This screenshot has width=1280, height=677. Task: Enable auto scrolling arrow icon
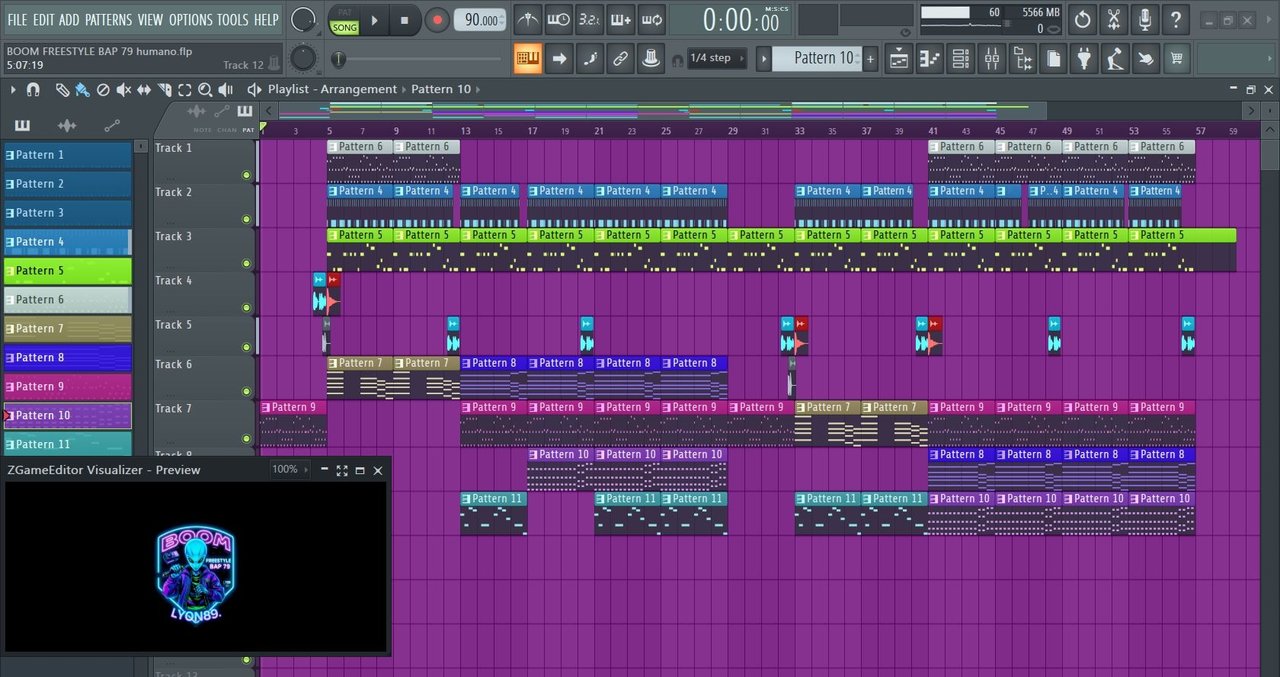[560, 58]
